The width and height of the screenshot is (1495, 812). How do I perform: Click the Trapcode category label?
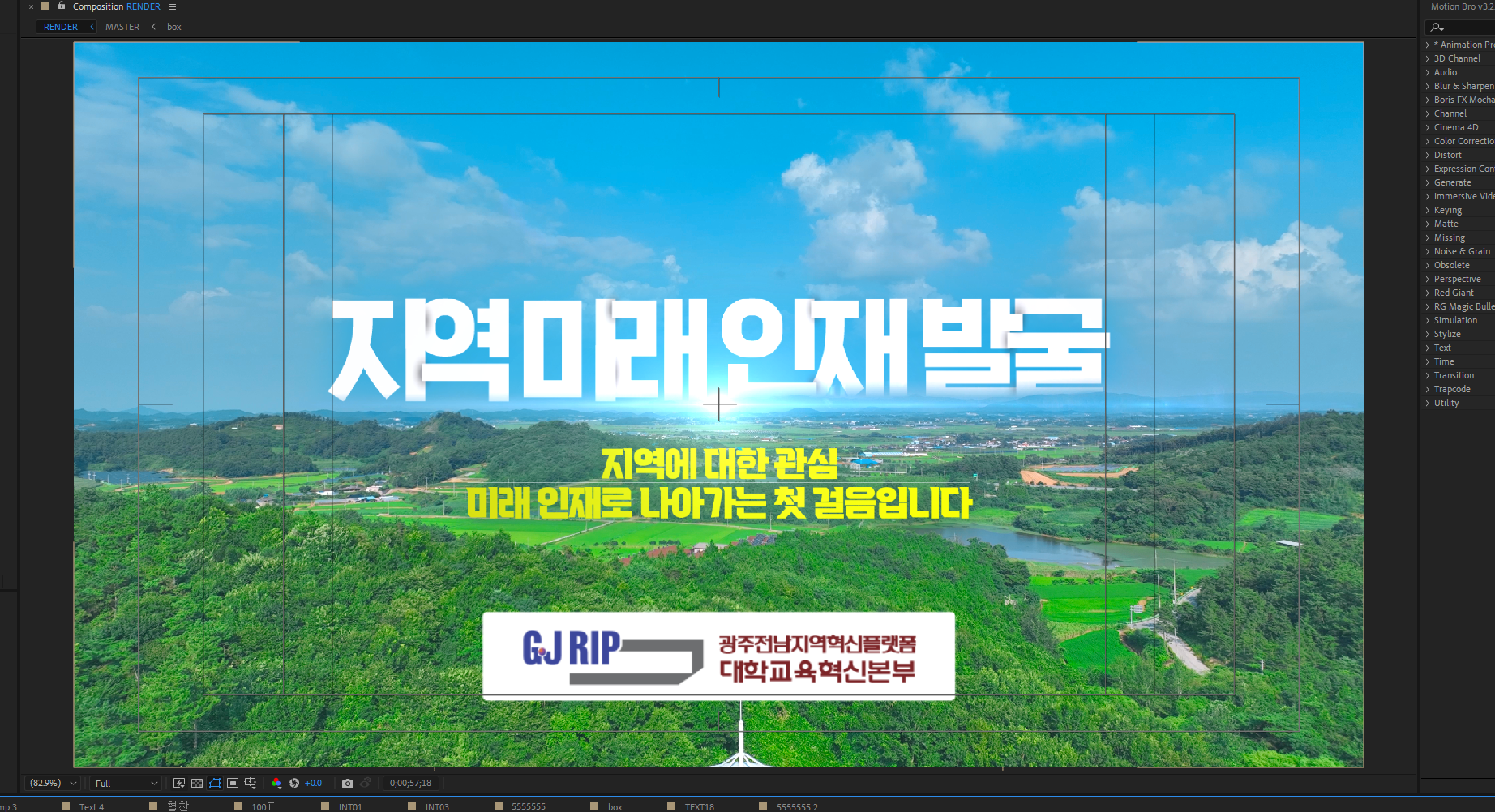[x=1452, y=389]
